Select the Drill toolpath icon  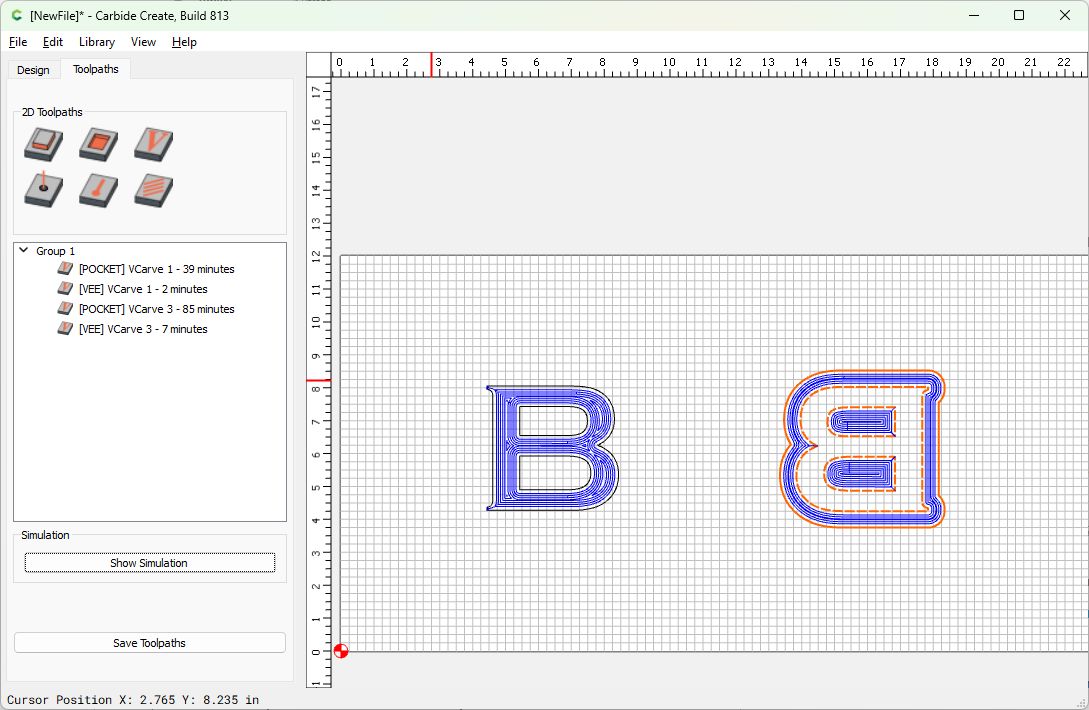tap(44, 190)
